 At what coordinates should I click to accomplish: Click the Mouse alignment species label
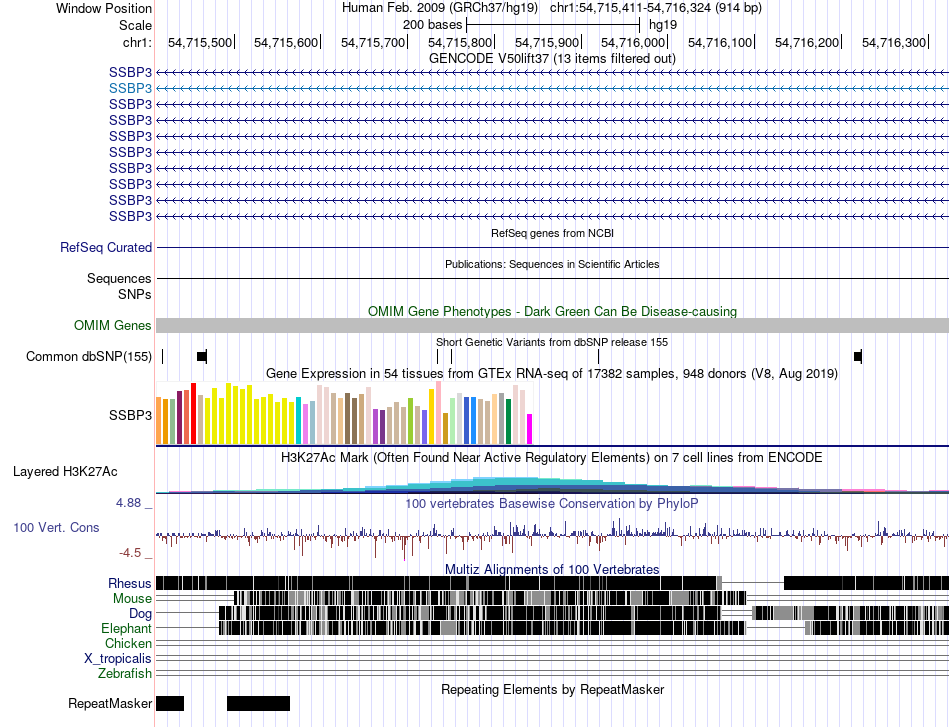[132, 599]
